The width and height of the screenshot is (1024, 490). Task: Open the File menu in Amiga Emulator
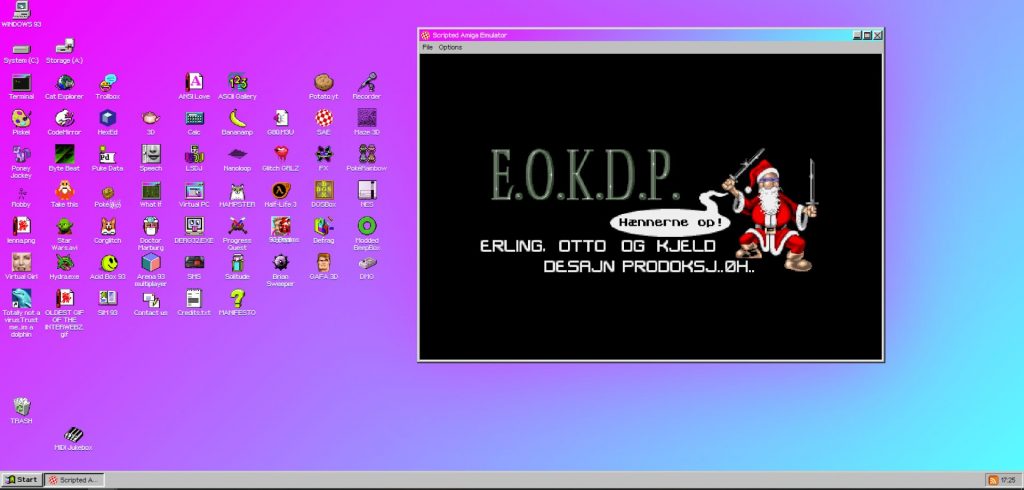(x=427, y=48)
